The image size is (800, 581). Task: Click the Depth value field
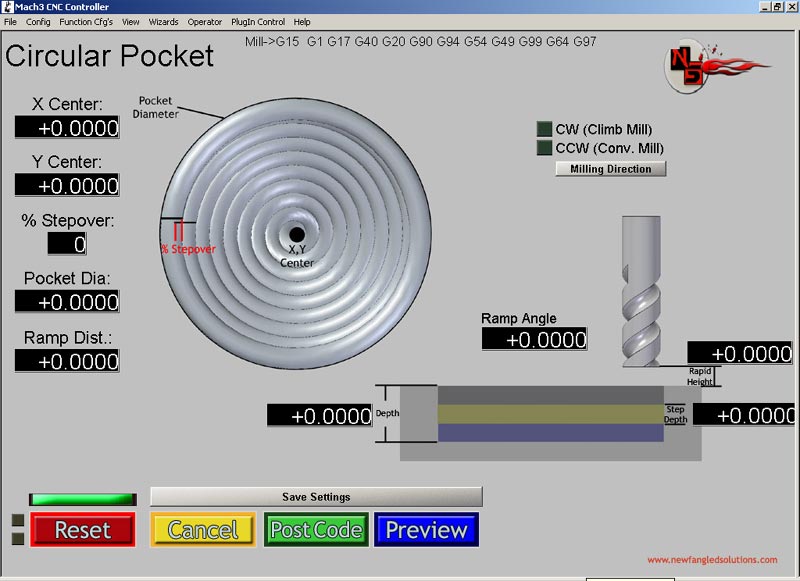pyautogui.click(x=319, y=415)
